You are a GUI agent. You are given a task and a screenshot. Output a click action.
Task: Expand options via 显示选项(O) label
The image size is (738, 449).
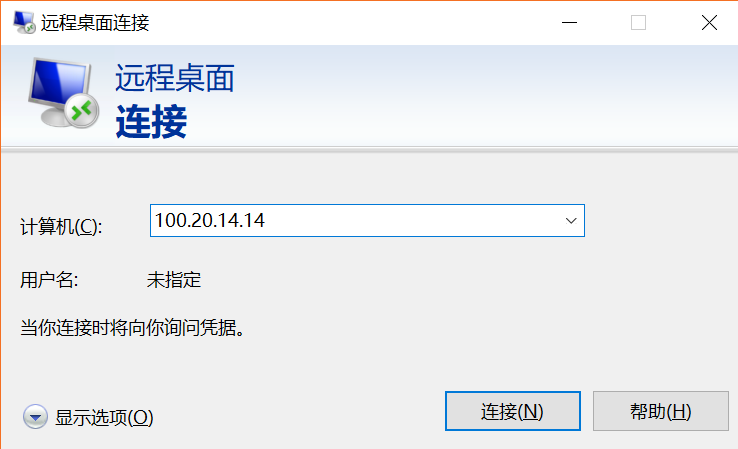(104, 417)
